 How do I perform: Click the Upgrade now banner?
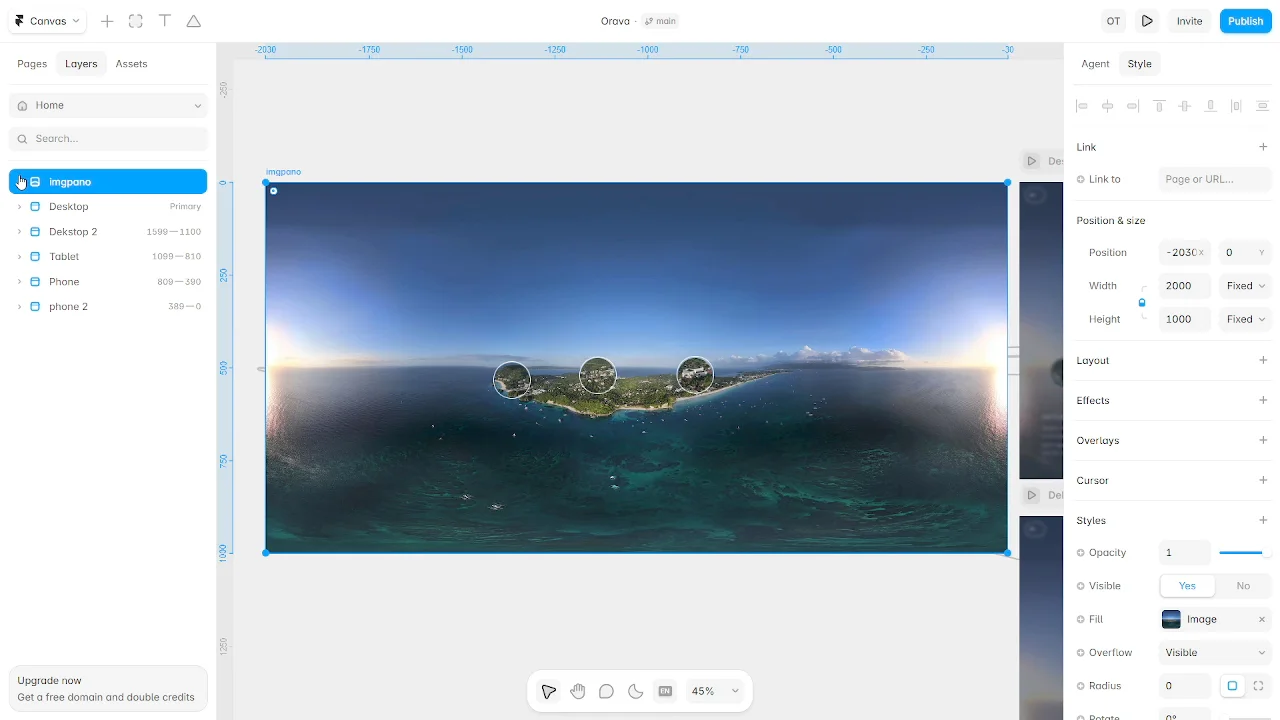pyautogui.click(x=108, y=689)
